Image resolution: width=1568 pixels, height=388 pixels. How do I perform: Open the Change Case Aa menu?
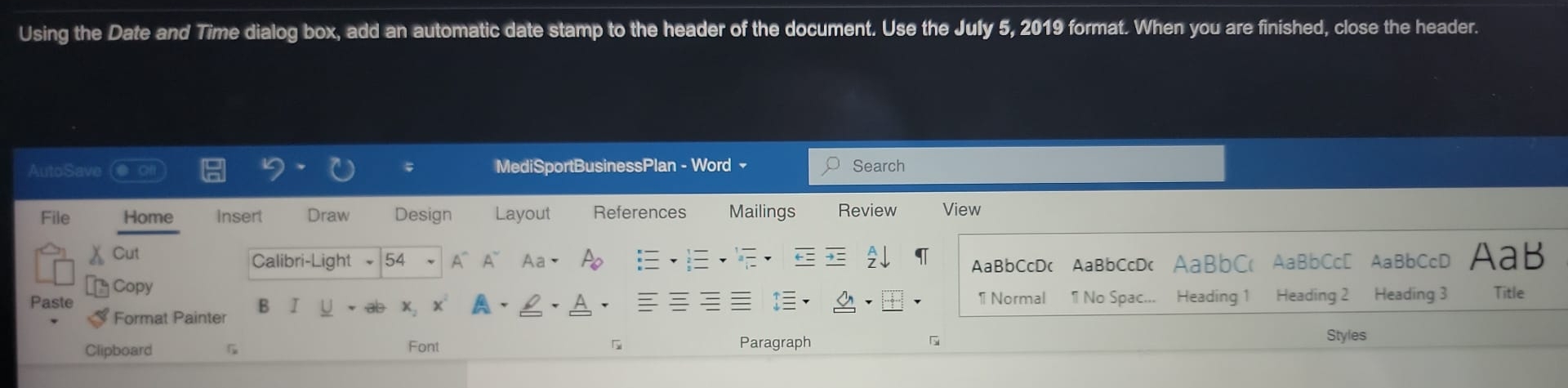[x=539, y=261]
